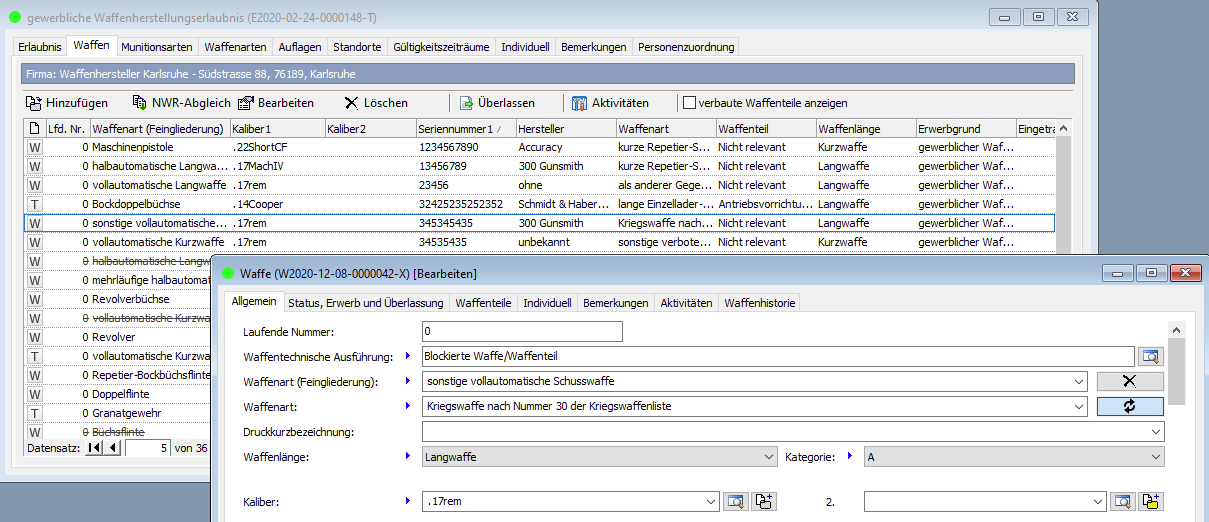Expand the Waffenart (Feingliederung) dropdown
This screenshot has width=1209, height=522.
pos(1077,381)
